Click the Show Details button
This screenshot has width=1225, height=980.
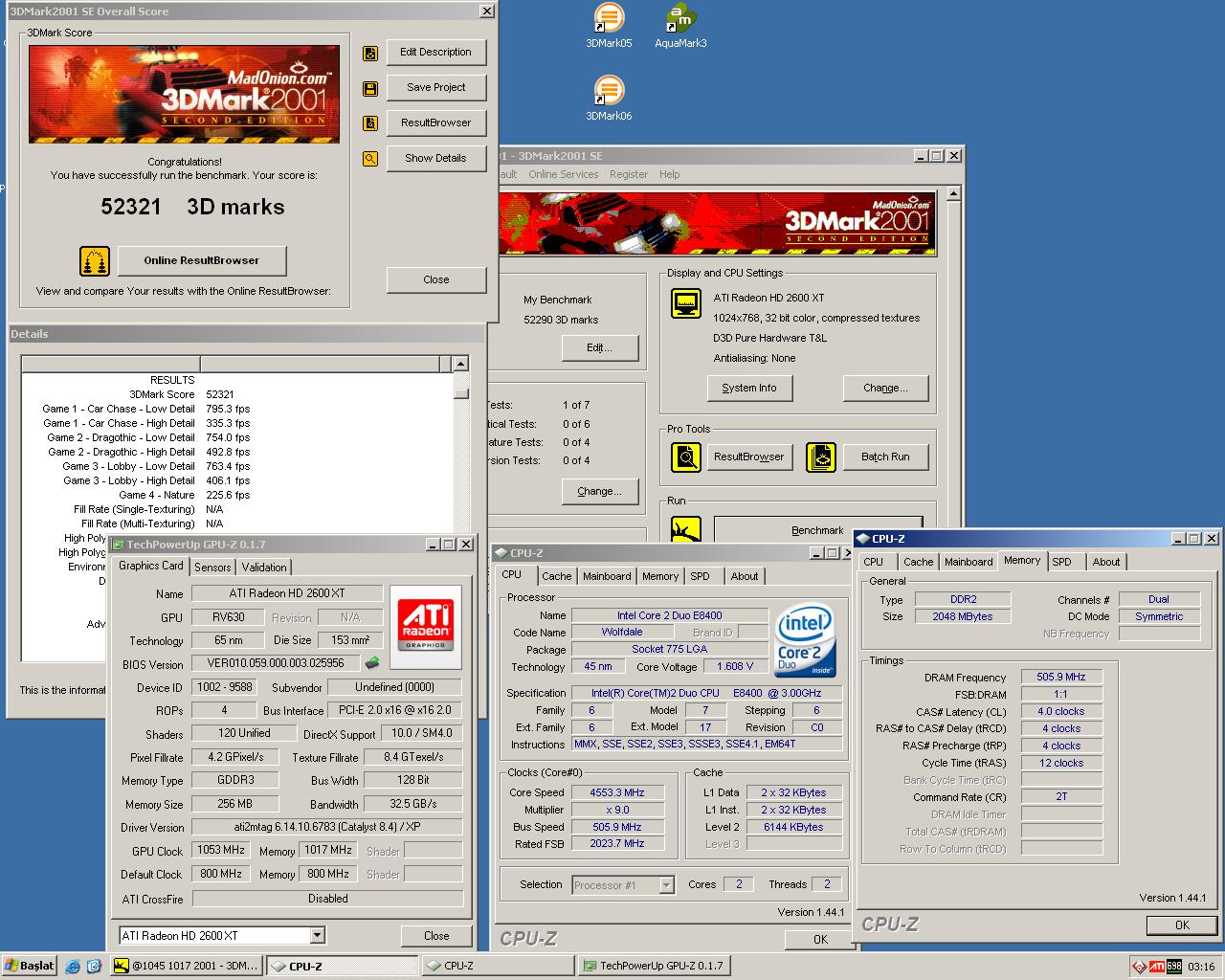pos(436,159)
